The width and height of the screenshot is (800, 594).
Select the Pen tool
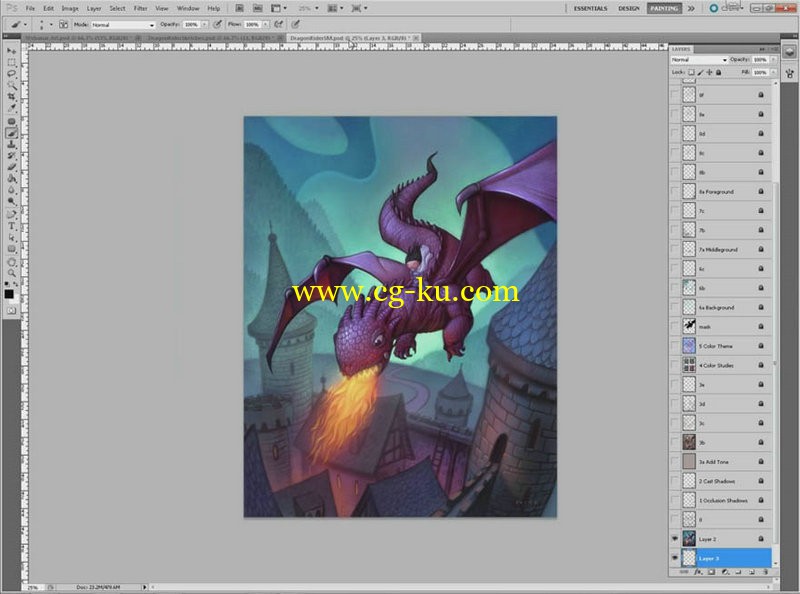[11, 214]
